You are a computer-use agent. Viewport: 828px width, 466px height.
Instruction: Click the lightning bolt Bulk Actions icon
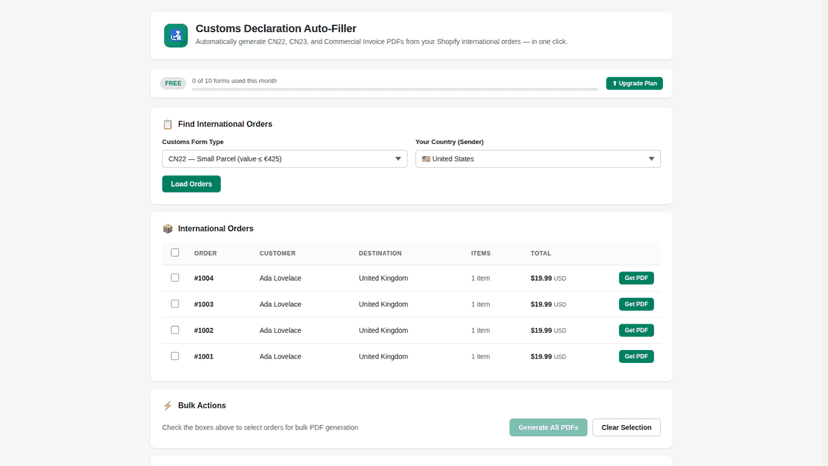(167, 406)
